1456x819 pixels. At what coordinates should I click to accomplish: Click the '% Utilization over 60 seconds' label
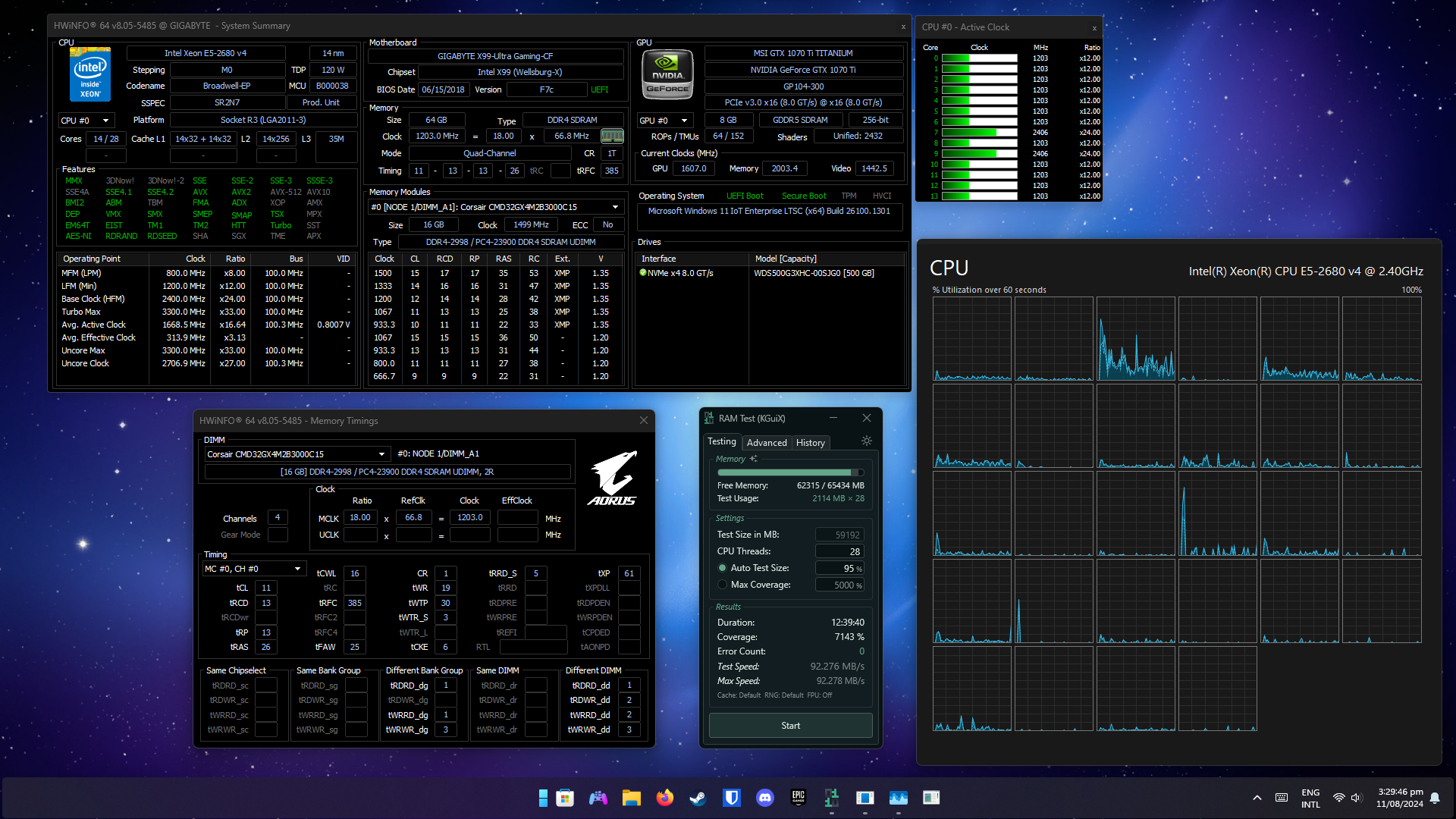[989, 290]
